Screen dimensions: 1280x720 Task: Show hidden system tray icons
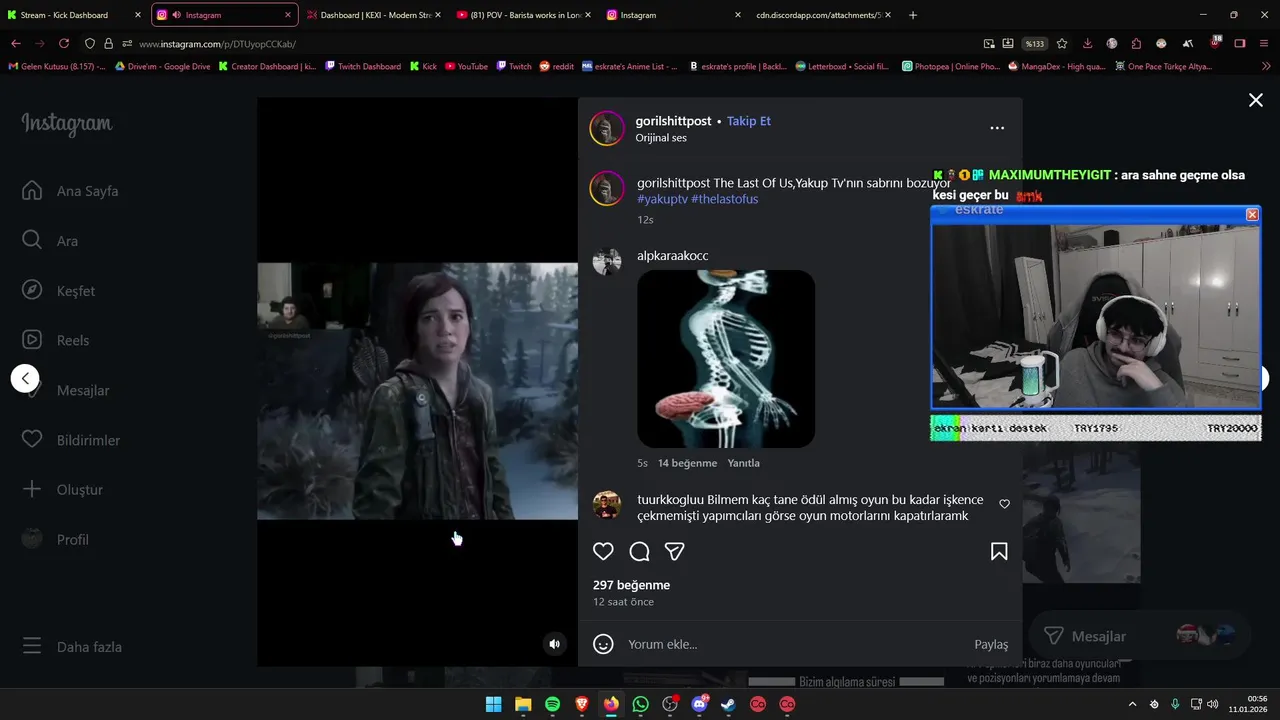(x=1133, y=704)
